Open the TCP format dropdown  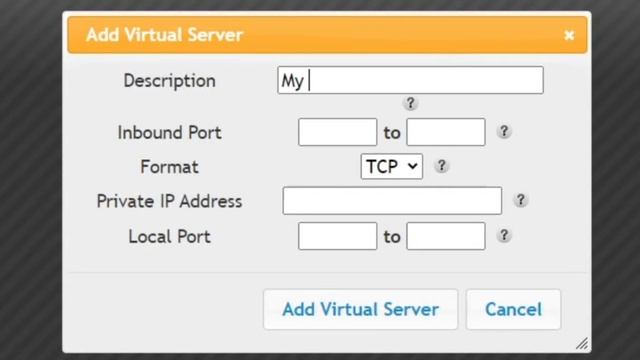coord(392,166)
